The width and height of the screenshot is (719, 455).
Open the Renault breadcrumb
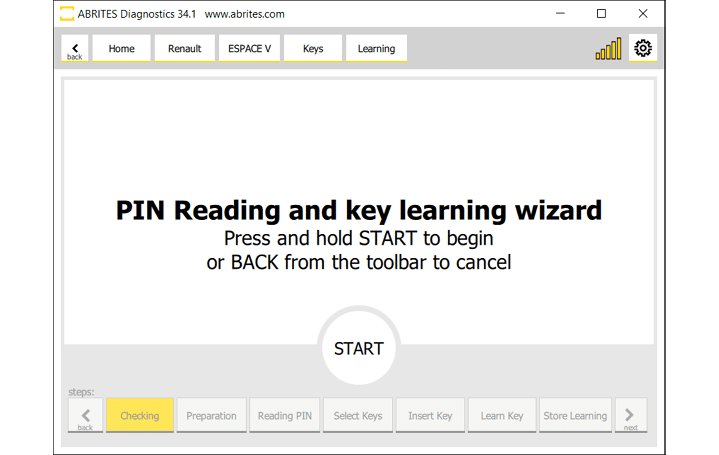click(184, 48)
